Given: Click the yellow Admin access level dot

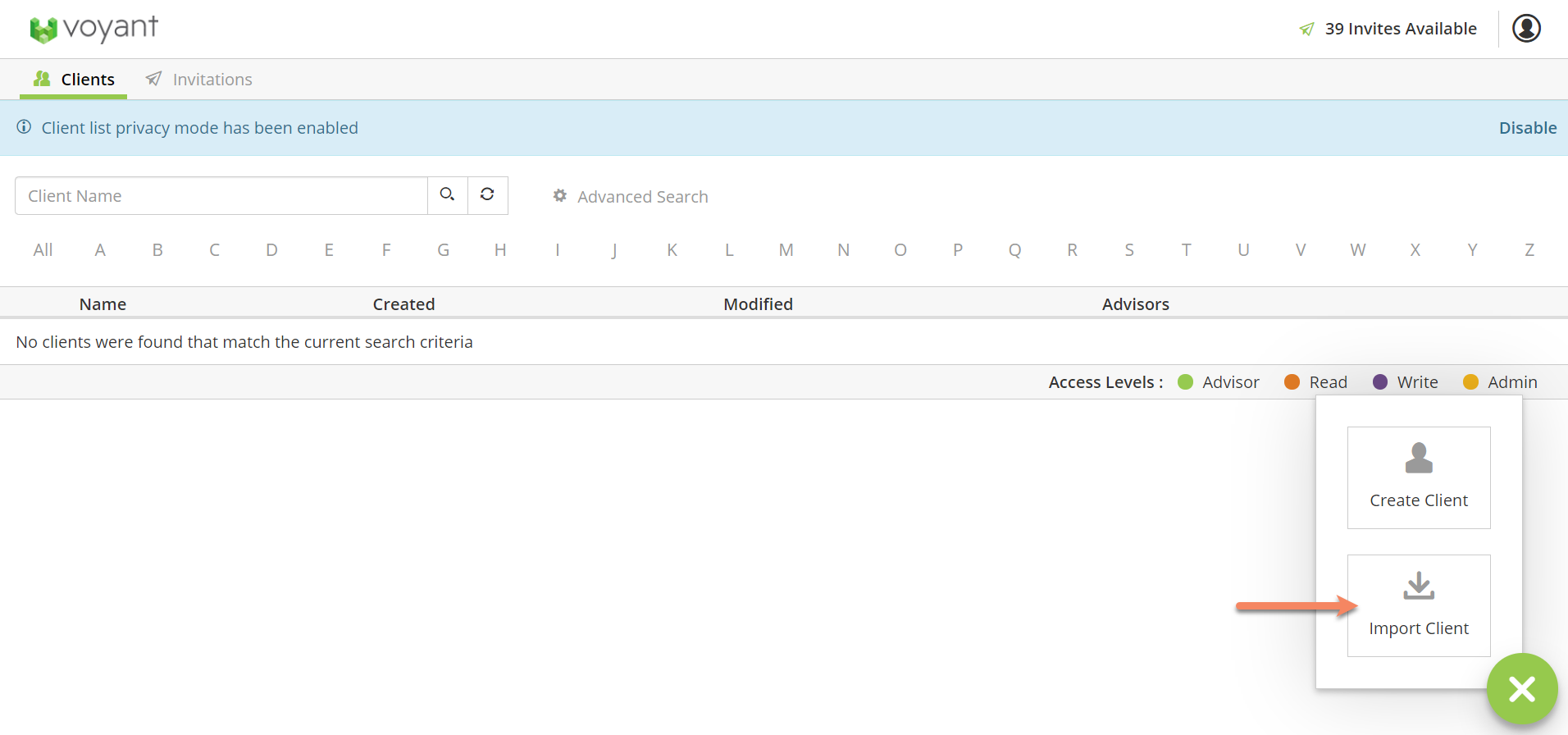Looking at the screenshot, I should click(1470, 382).
